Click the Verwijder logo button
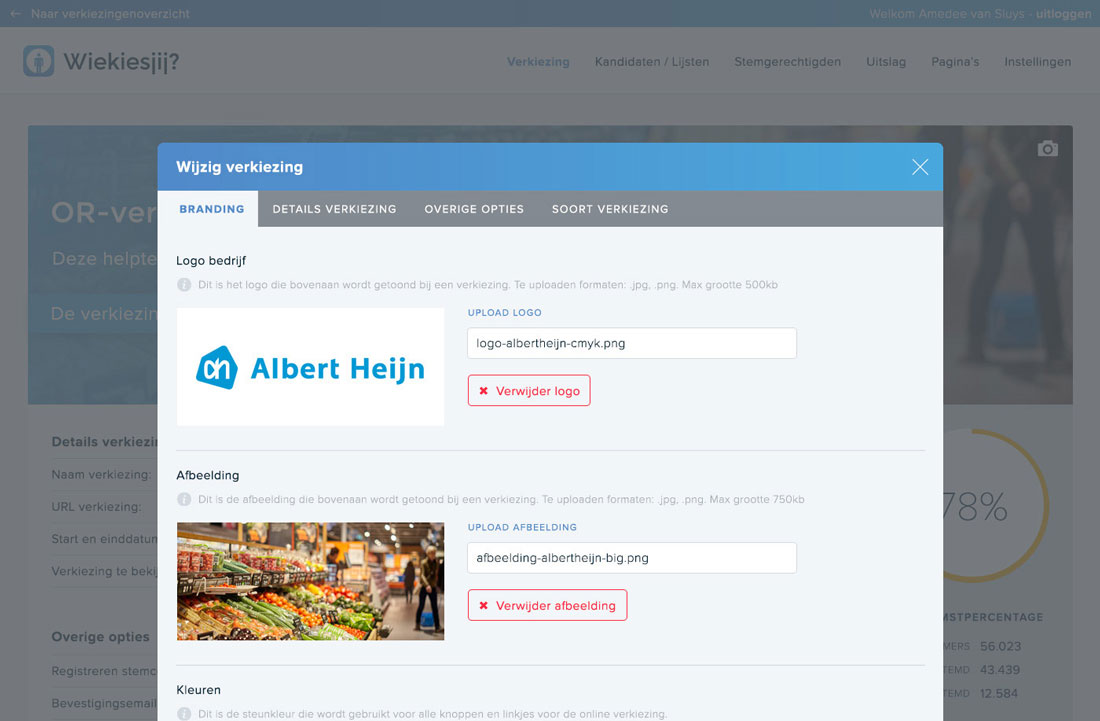1100x721 pixels. click(x=529, y=391)
